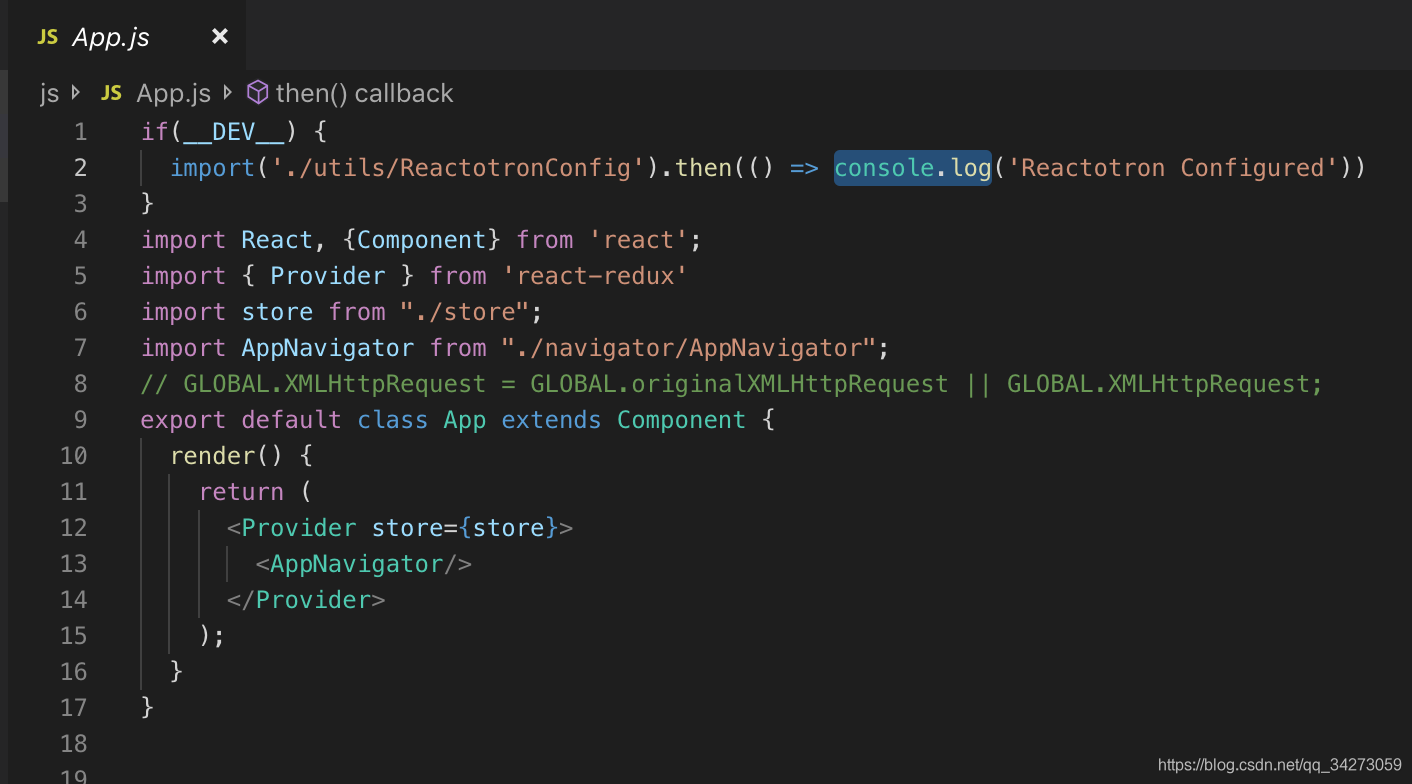The width and height of the screenshot is (1412, 784).
Task: Click line number 2 in gutter
Action: [80, 168]
